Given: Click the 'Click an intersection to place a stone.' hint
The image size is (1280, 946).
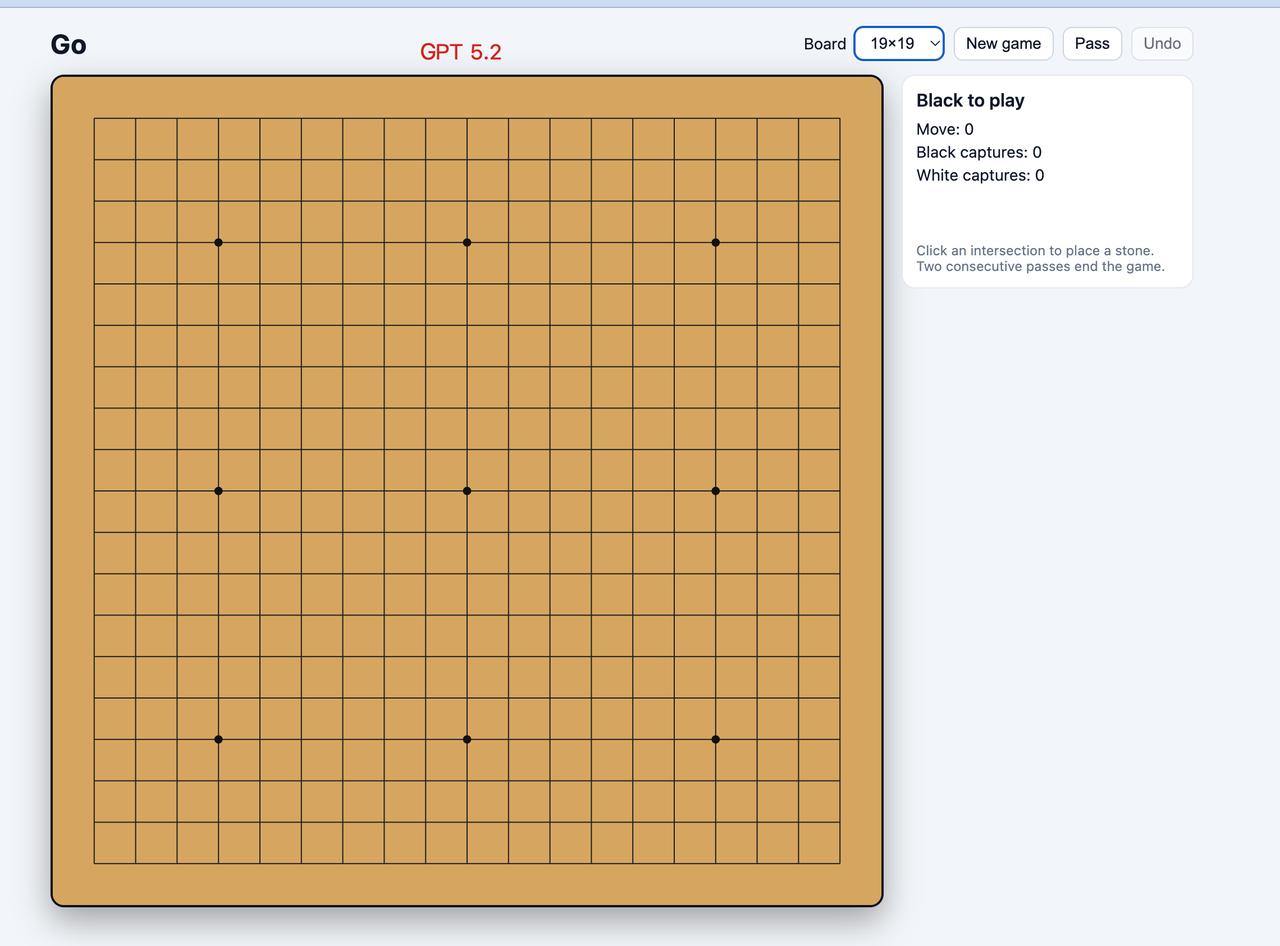Looking at the screenshot, I should coord(1035,250).
